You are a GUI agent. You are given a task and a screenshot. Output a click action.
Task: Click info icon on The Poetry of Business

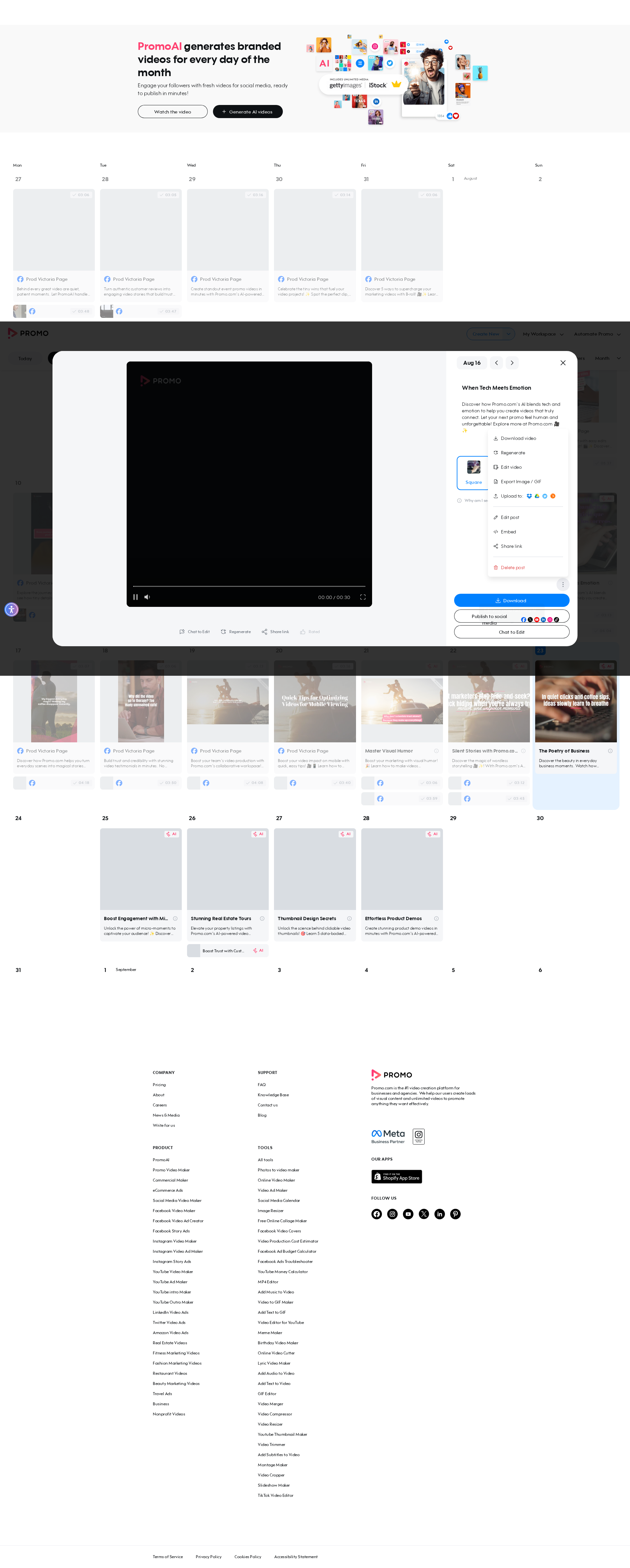tap(611, 751)
